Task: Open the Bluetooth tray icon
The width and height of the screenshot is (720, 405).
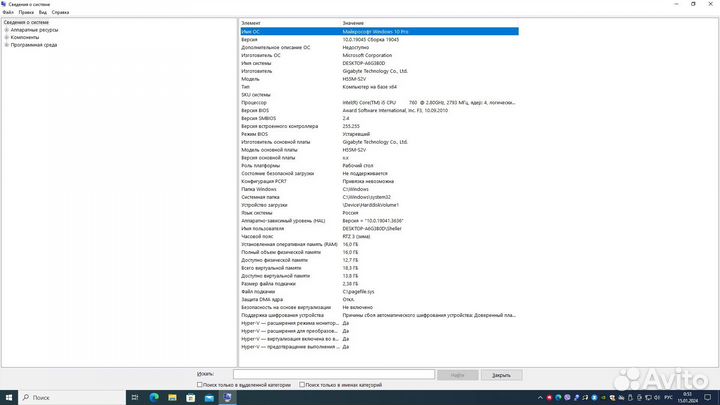Action: click(594, 398)
